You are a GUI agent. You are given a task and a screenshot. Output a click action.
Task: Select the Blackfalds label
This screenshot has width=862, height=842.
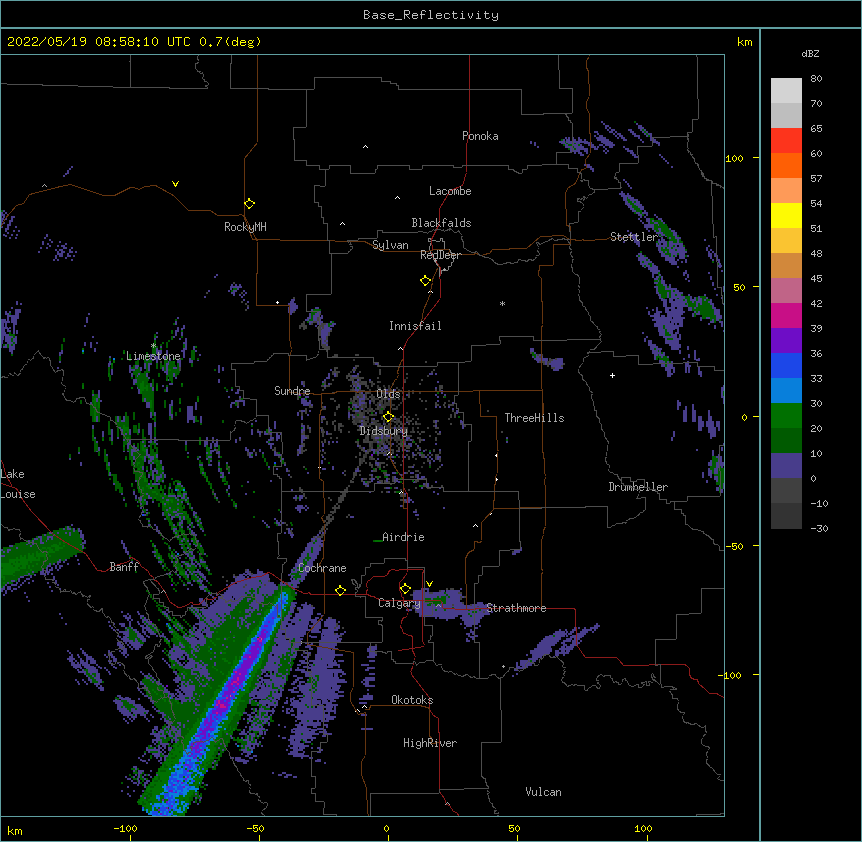point(441,223)
